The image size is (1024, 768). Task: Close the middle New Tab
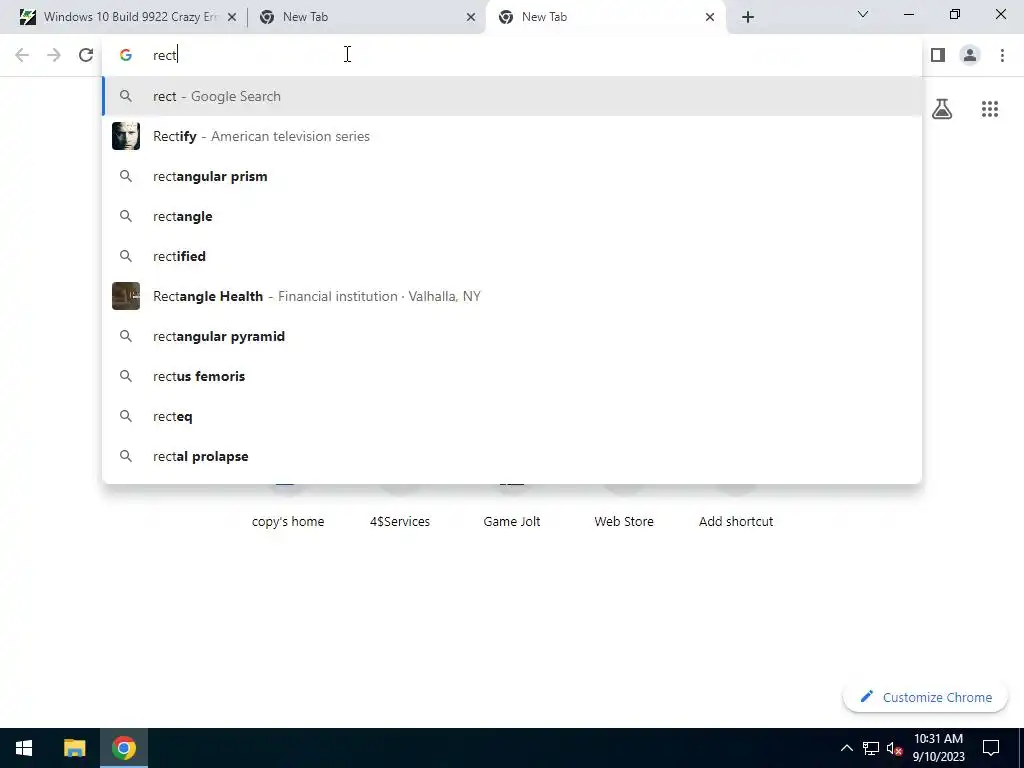click(471, 17)
